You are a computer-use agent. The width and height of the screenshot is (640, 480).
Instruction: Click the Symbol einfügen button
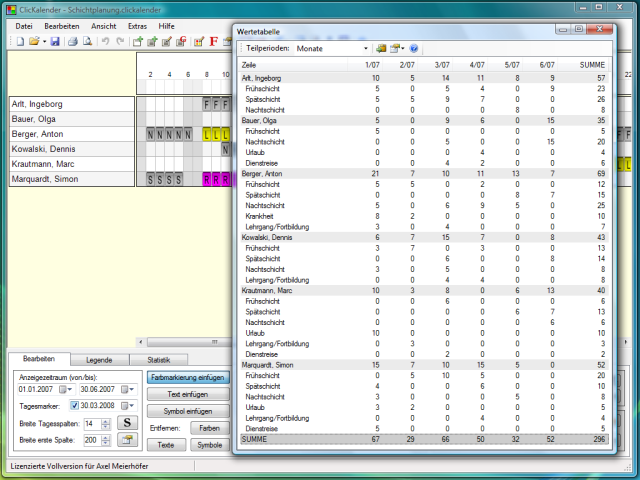click(188, 412)
